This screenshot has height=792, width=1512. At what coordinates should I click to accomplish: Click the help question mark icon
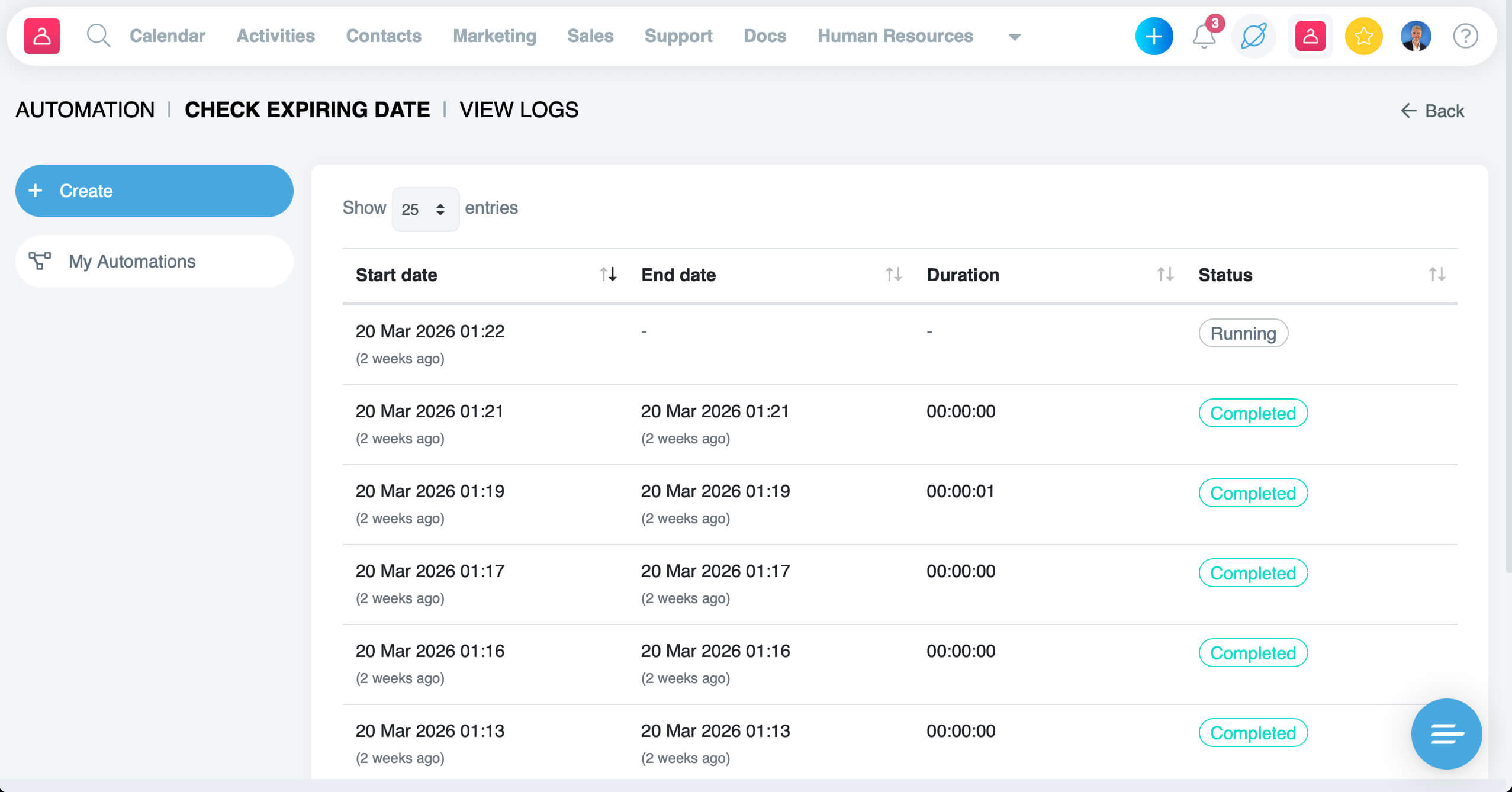[1465, 37]
